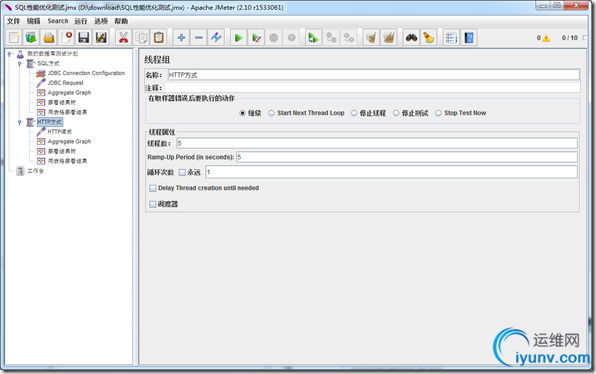Click the Ramp-Up Period input field

coord(407,157)
